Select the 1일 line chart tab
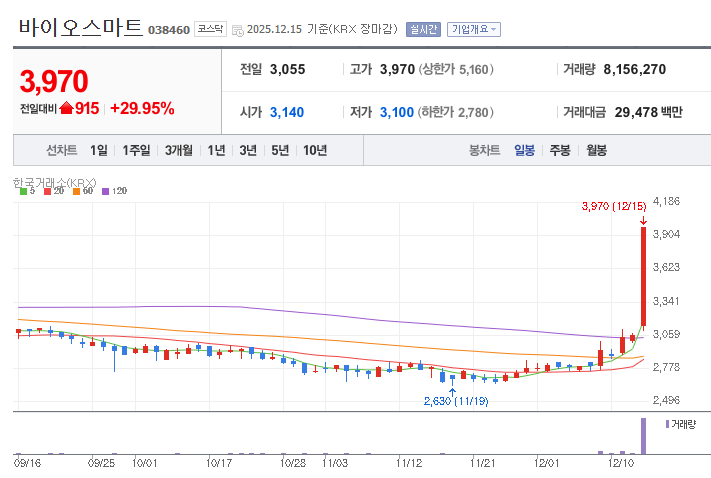This screenshot has width=711, height=478. coord(98,150)
